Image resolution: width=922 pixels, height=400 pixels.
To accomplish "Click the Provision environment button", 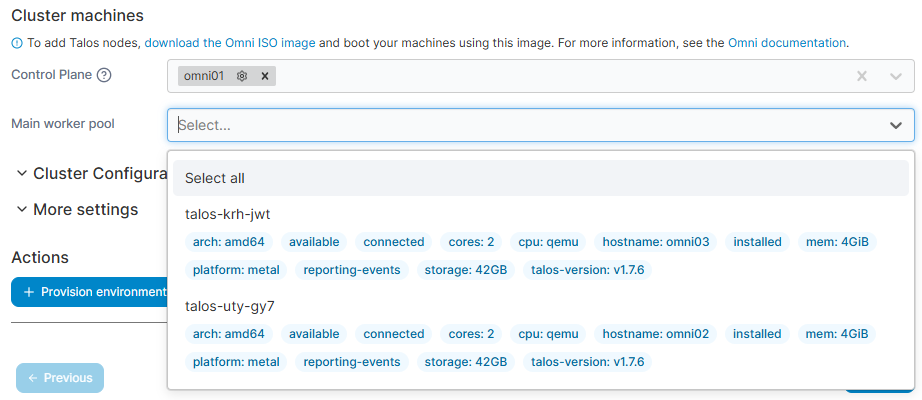I will (90, 292).
